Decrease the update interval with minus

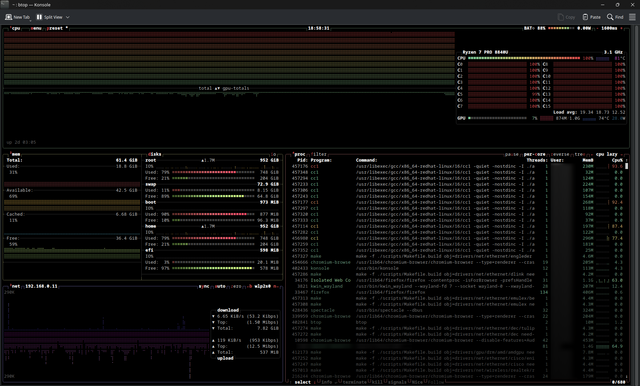(598, 28)
